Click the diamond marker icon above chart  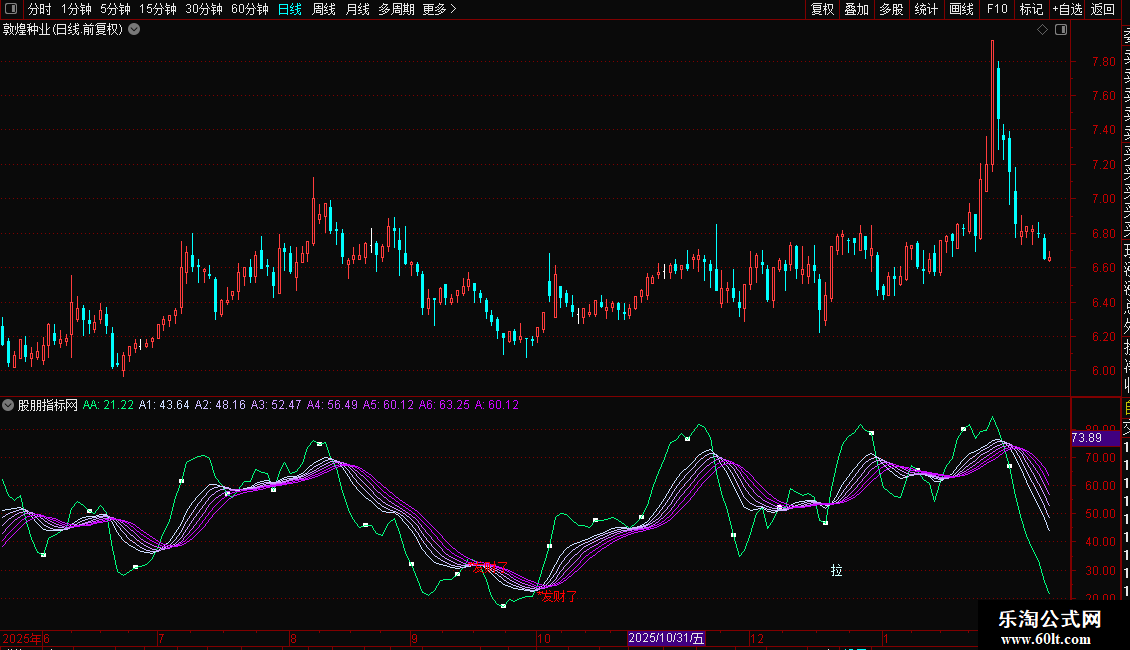click(1042, 30)
